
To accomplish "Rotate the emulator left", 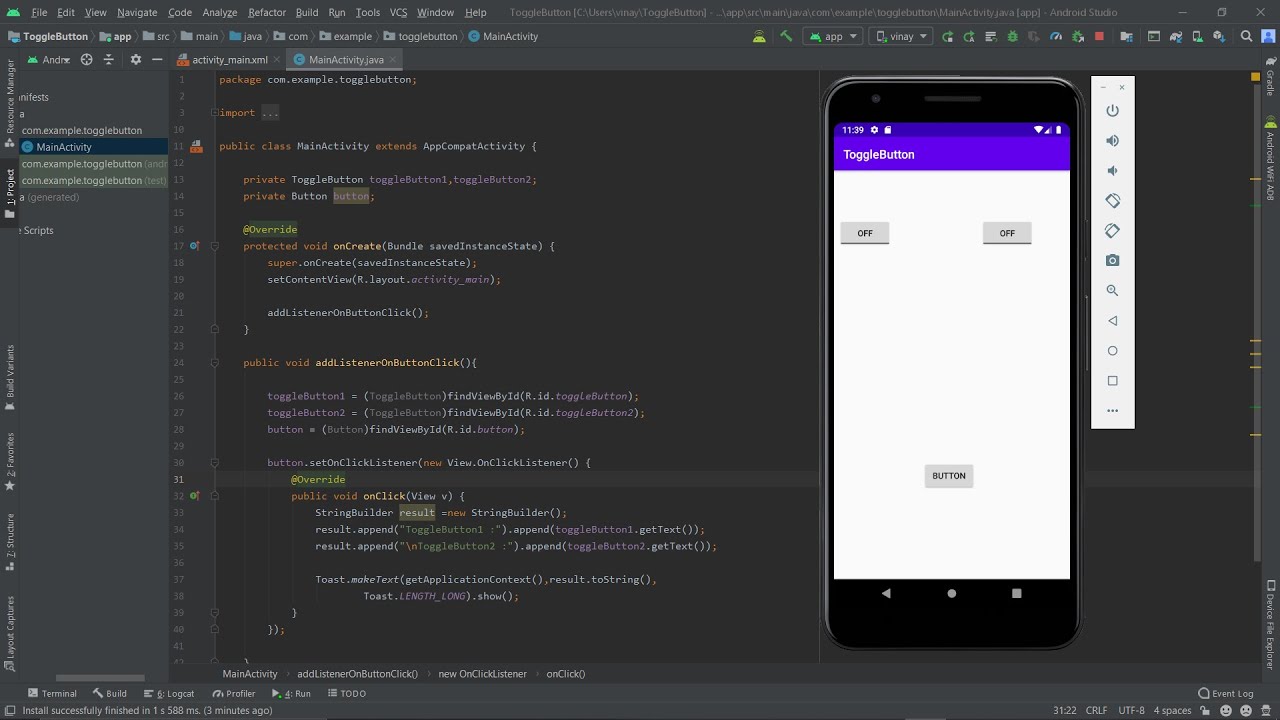I will coord(1112,201).
